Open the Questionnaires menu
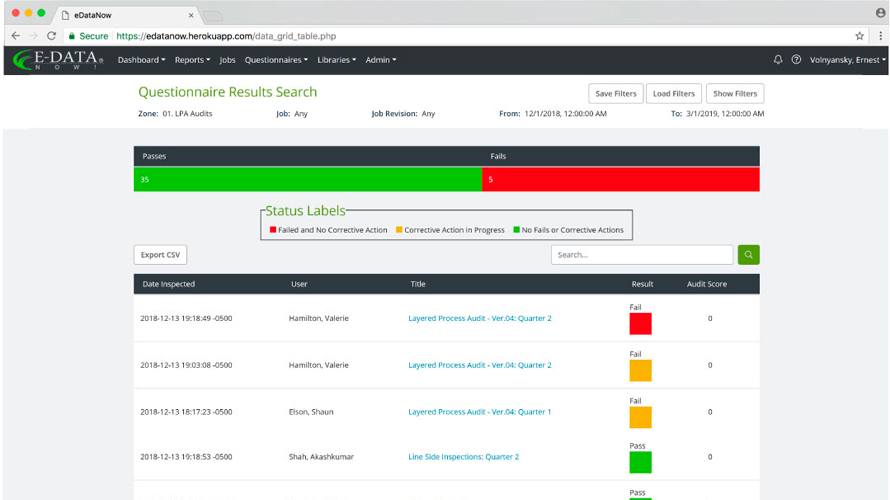 tap(276, 60)
